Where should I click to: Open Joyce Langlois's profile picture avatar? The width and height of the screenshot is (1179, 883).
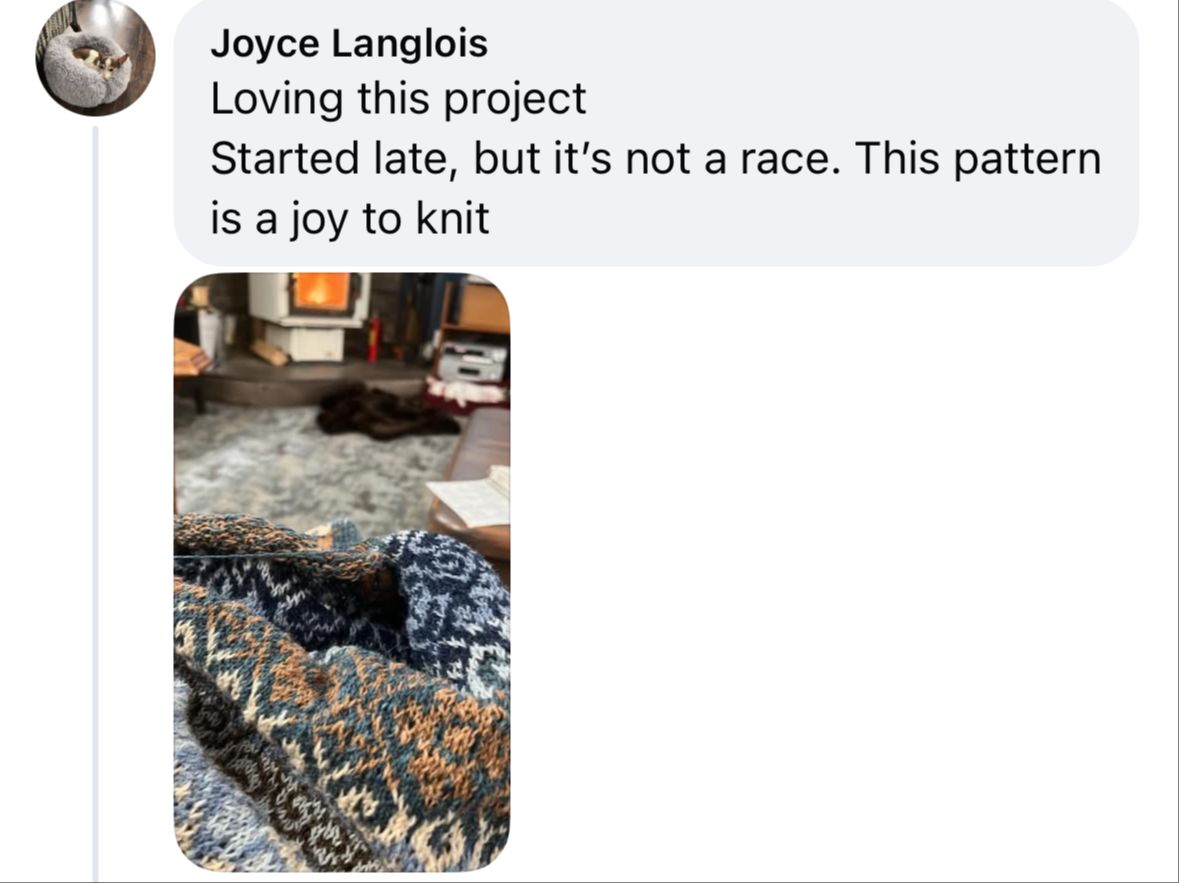[x=95, y=57]
